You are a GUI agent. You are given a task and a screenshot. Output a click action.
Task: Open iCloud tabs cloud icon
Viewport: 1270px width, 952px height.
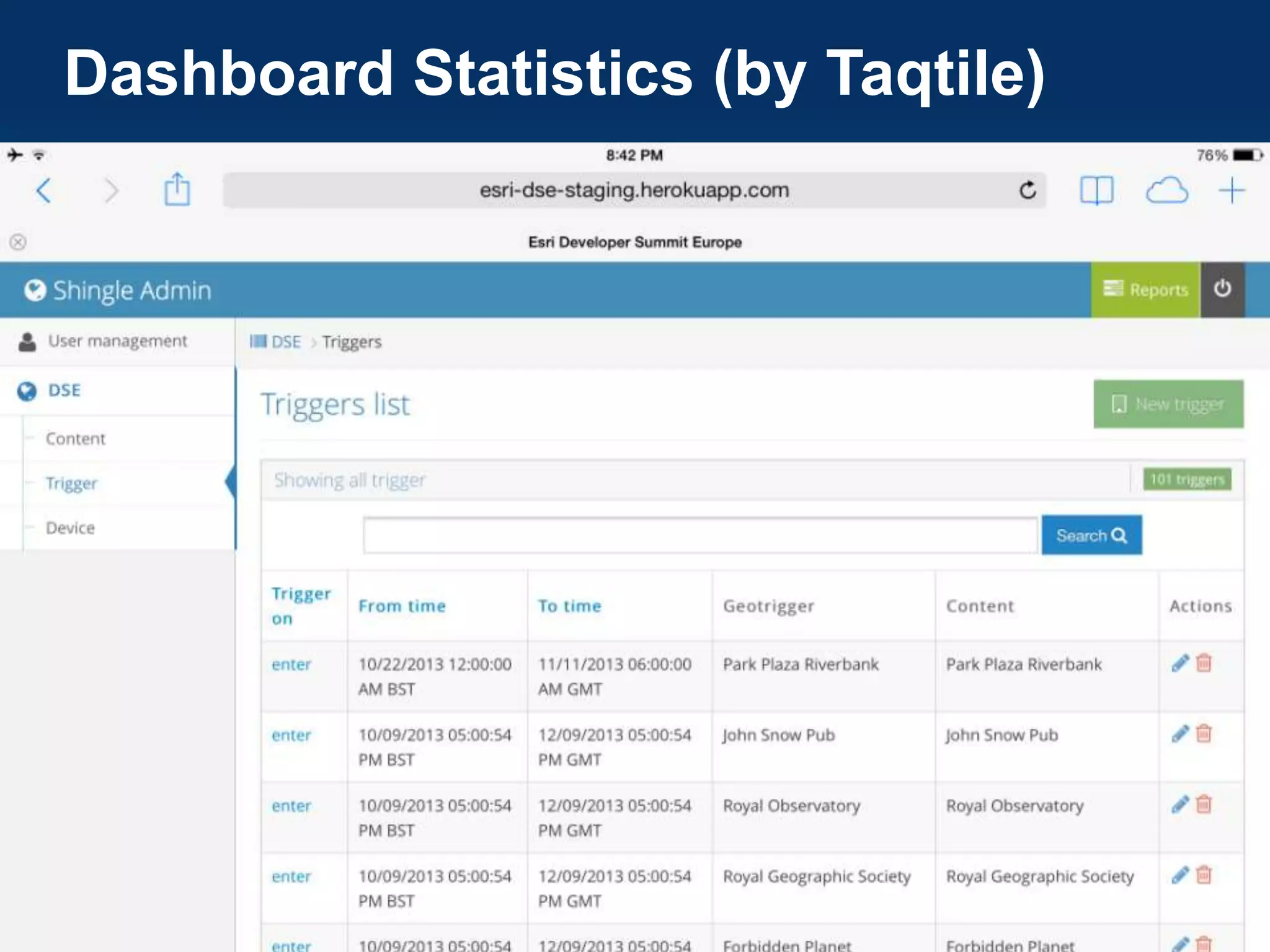click(1166, 190)
